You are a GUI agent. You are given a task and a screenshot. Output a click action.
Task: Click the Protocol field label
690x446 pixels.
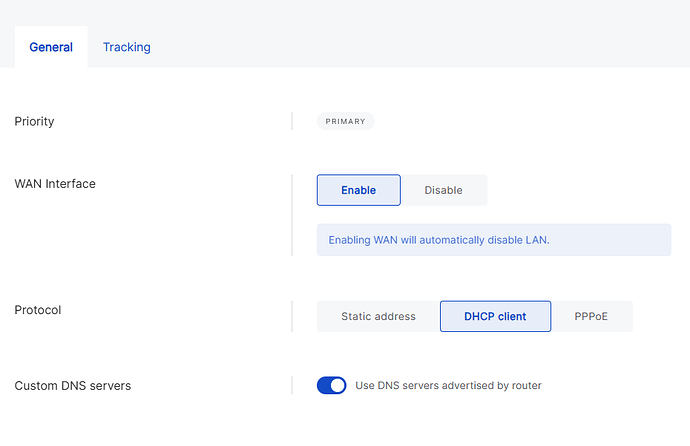(38, 310)
